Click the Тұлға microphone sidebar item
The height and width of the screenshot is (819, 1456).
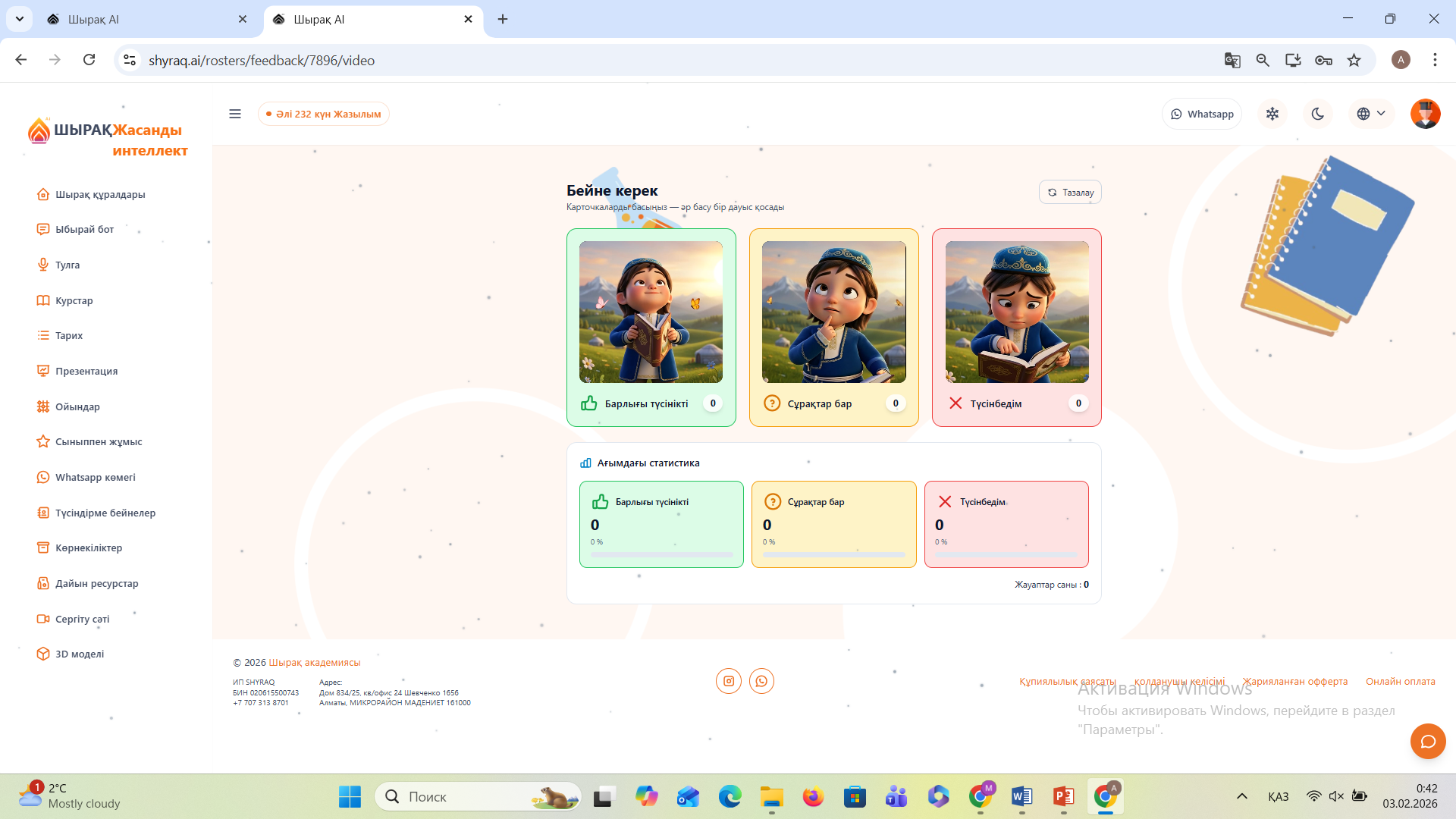coord(67,265)
